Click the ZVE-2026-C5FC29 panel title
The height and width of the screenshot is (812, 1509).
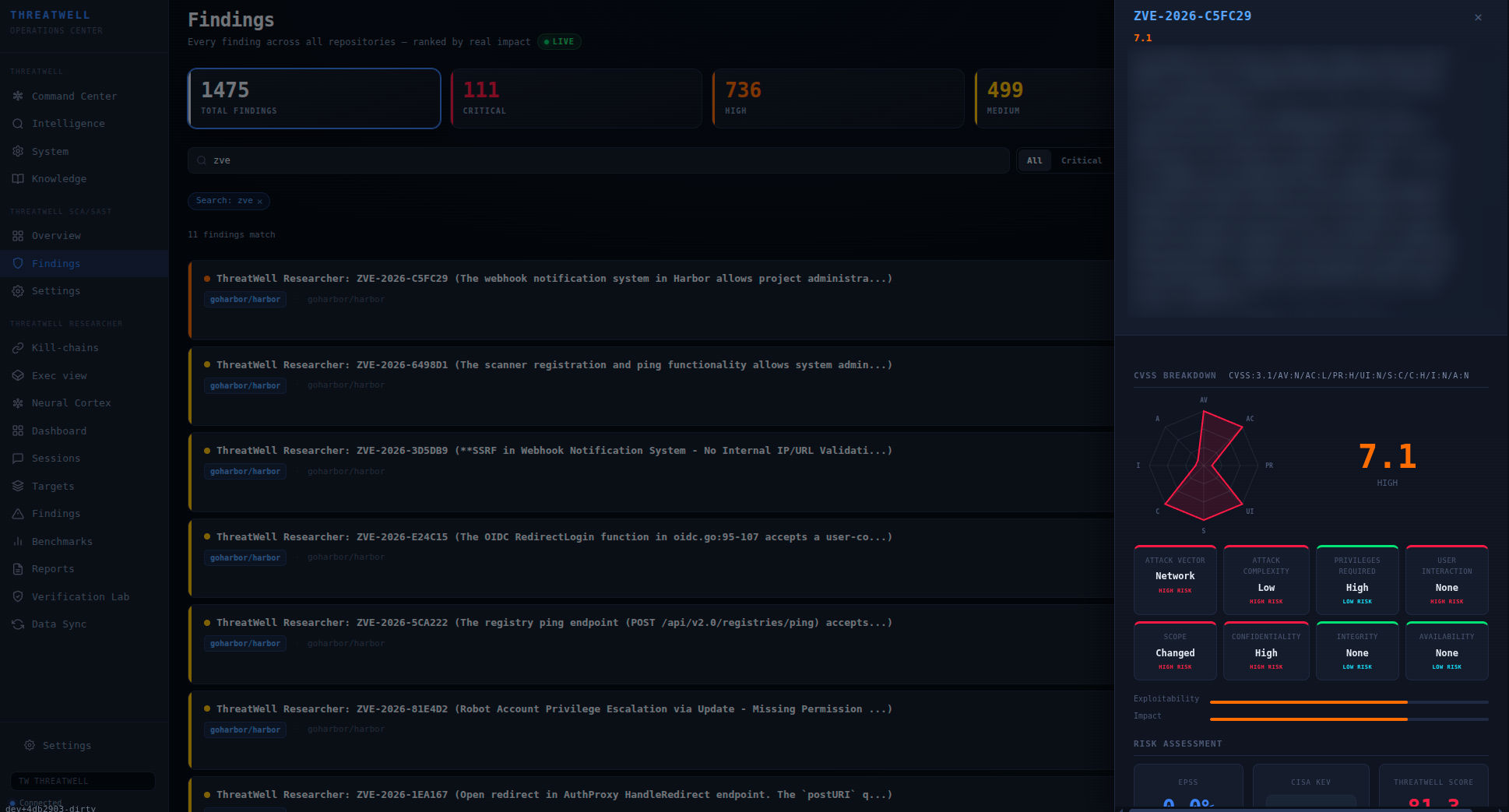coord(1192,16)
